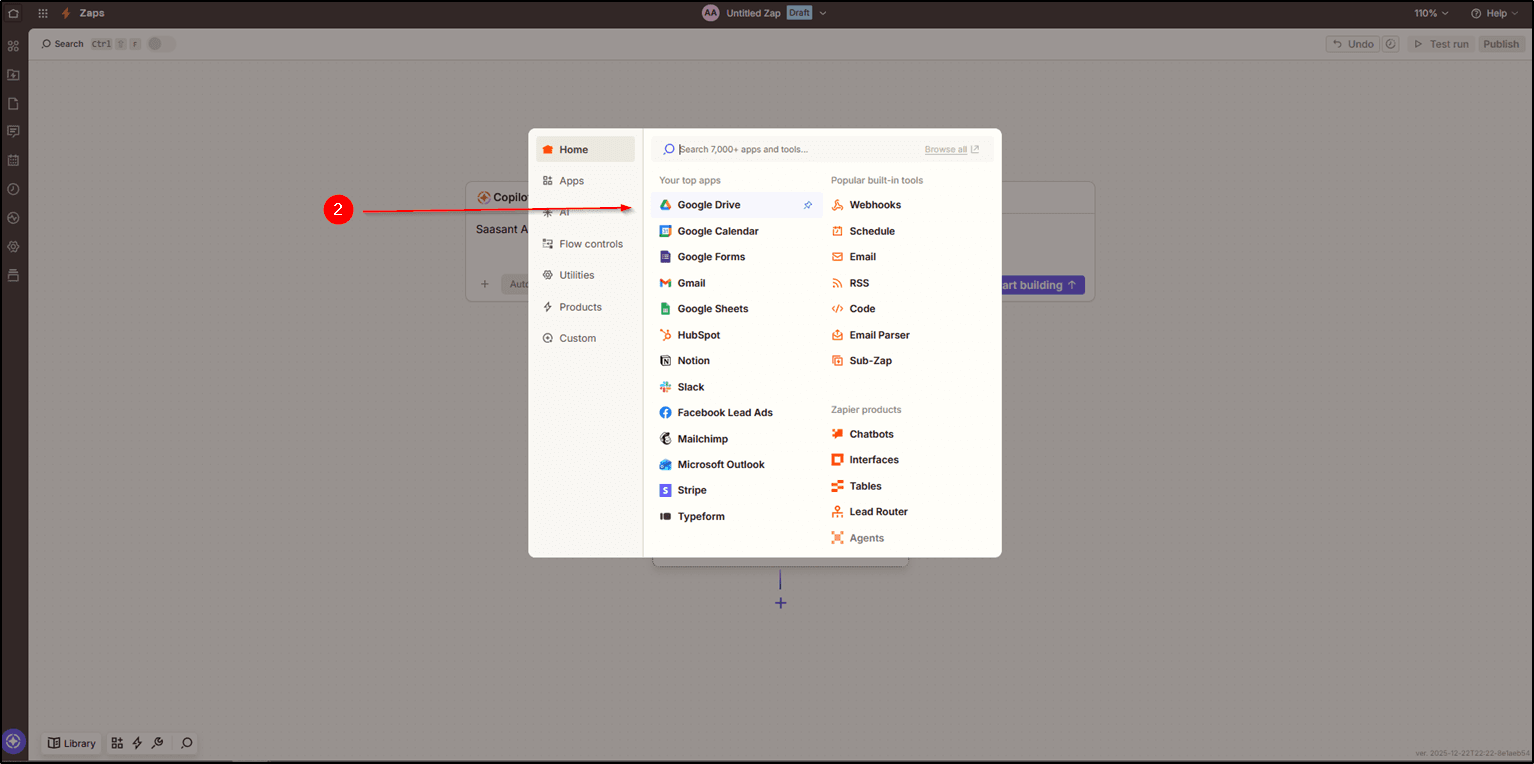
Task: Focus the Search 7,000+ apps input field
Action: tap(790, 149)
